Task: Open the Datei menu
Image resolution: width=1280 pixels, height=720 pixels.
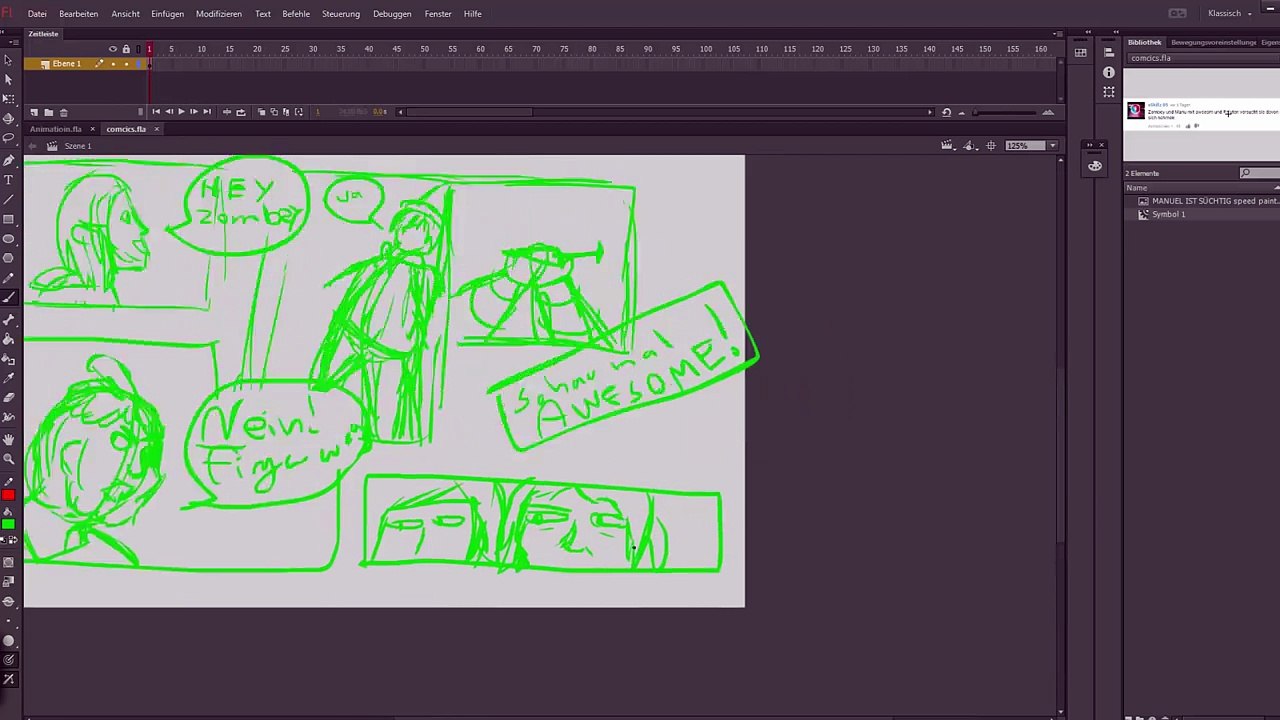Action: click(x=37, y=14)
